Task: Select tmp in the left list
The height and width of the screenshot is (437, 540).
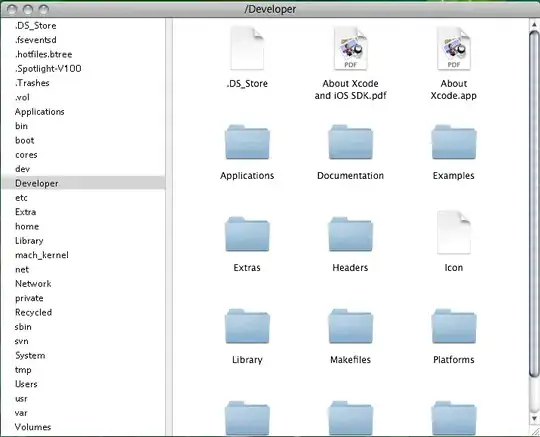Action: [23, 370]
